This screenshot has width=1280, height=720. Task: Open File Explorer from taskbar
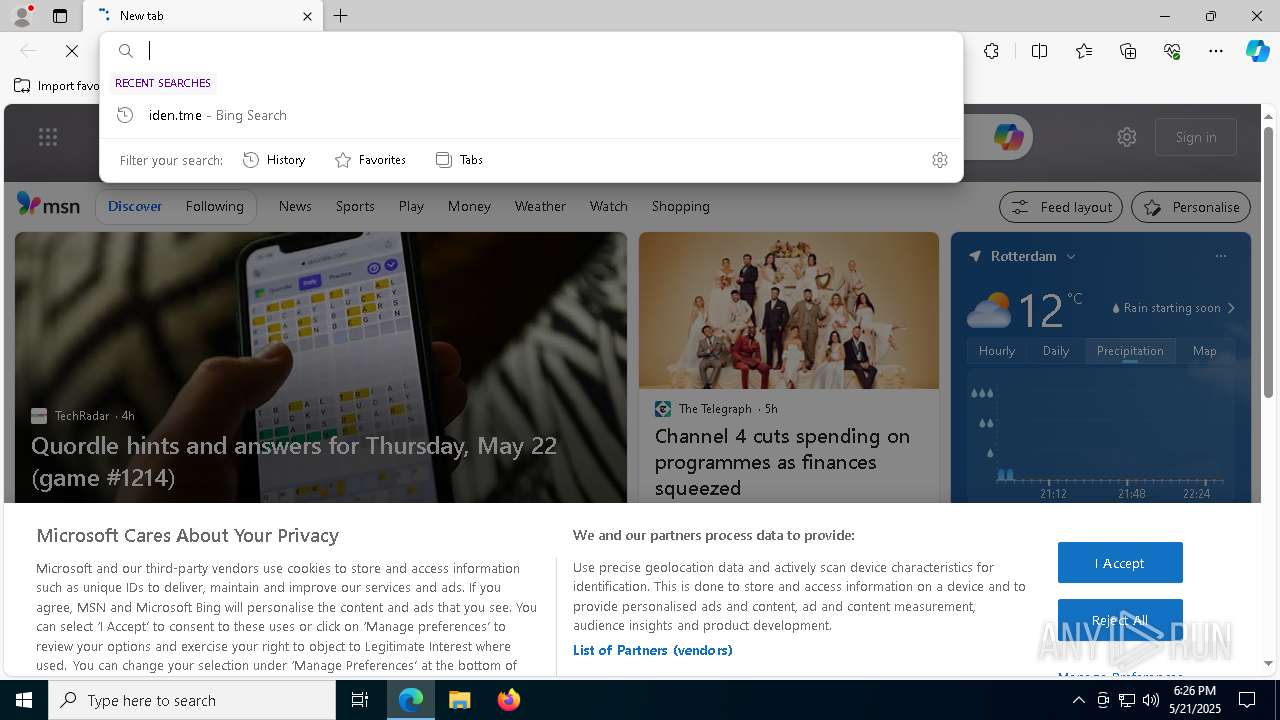click(459, 700)
